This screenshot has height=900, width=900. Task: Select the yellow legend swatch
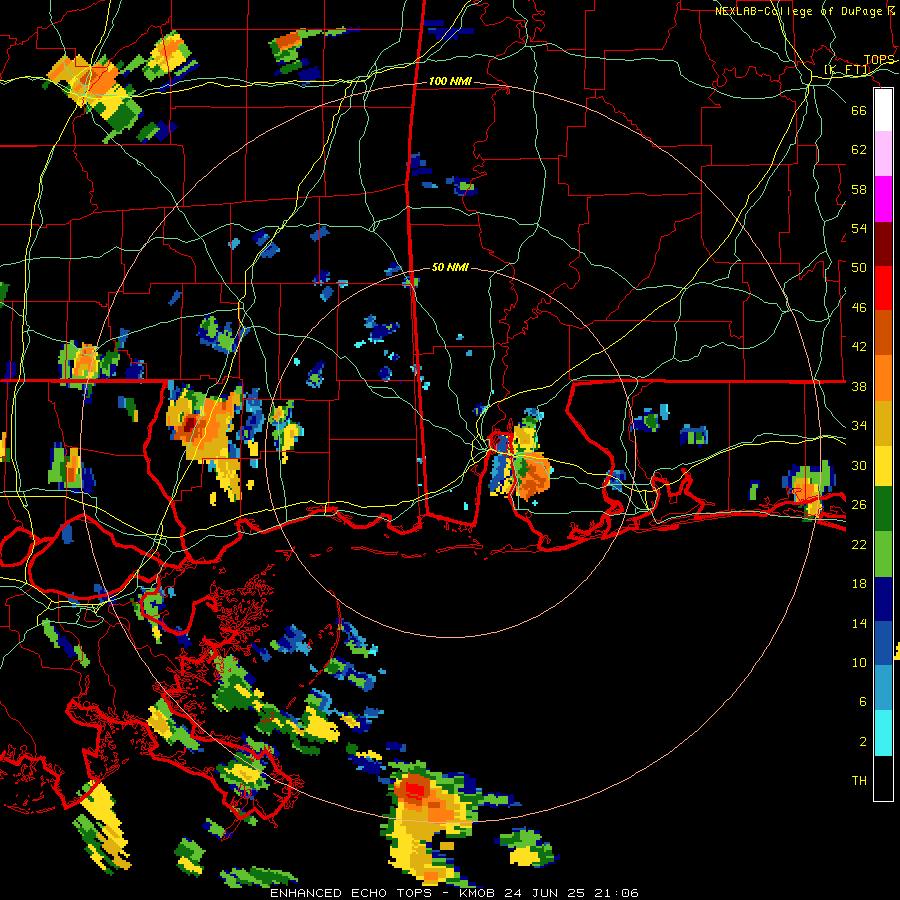pyautogui.click(x=883, y=466)
